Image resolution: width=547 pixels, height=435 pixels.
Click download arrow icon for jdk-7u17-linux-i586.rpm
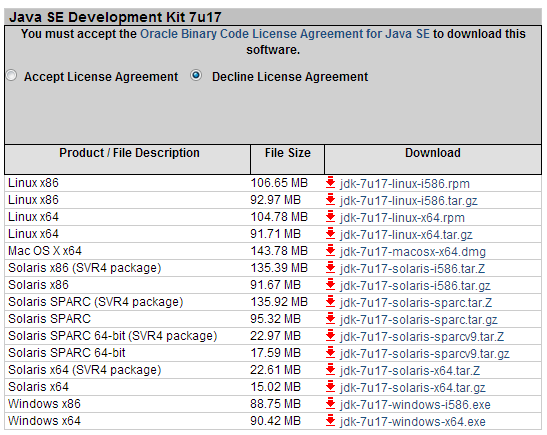click(x=330, y=183)
